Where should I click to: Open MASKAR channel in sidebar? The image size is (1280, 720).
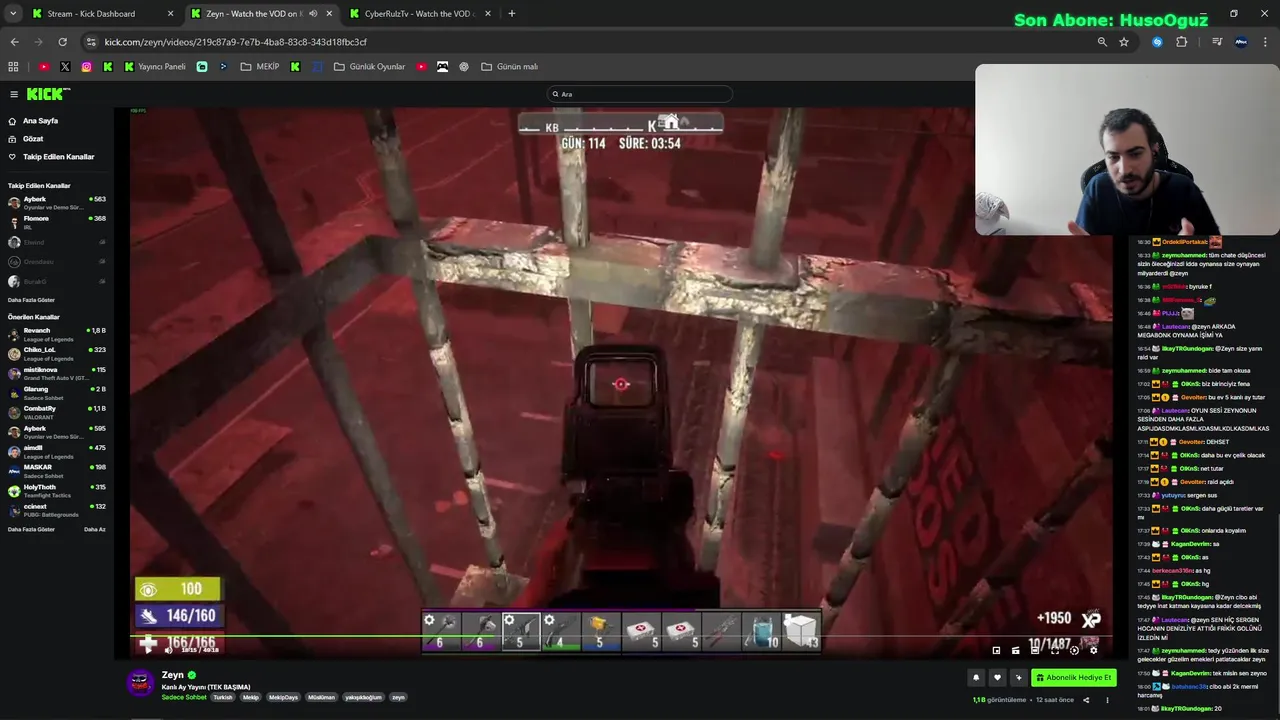(x=57, y=471)
